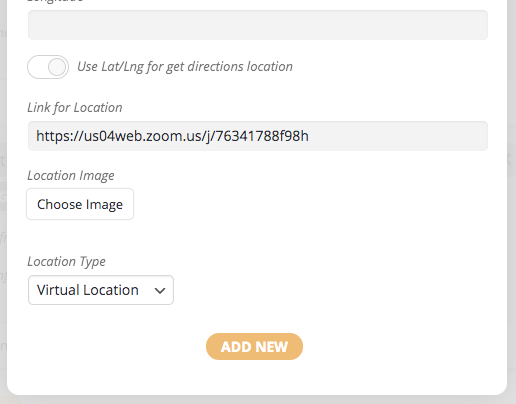Place cursor after '76341788f98h' in the link field

(309, 136)
